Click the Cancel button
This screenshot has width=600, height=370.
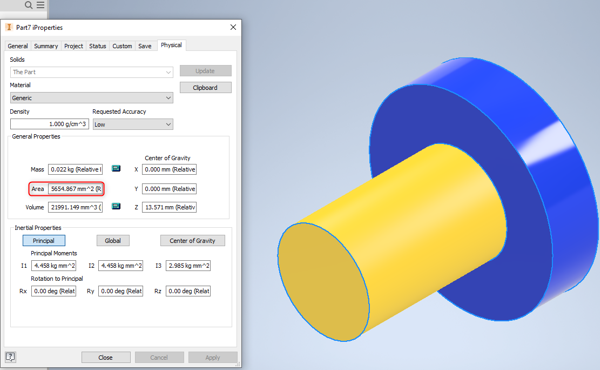(x=159, y=357)
